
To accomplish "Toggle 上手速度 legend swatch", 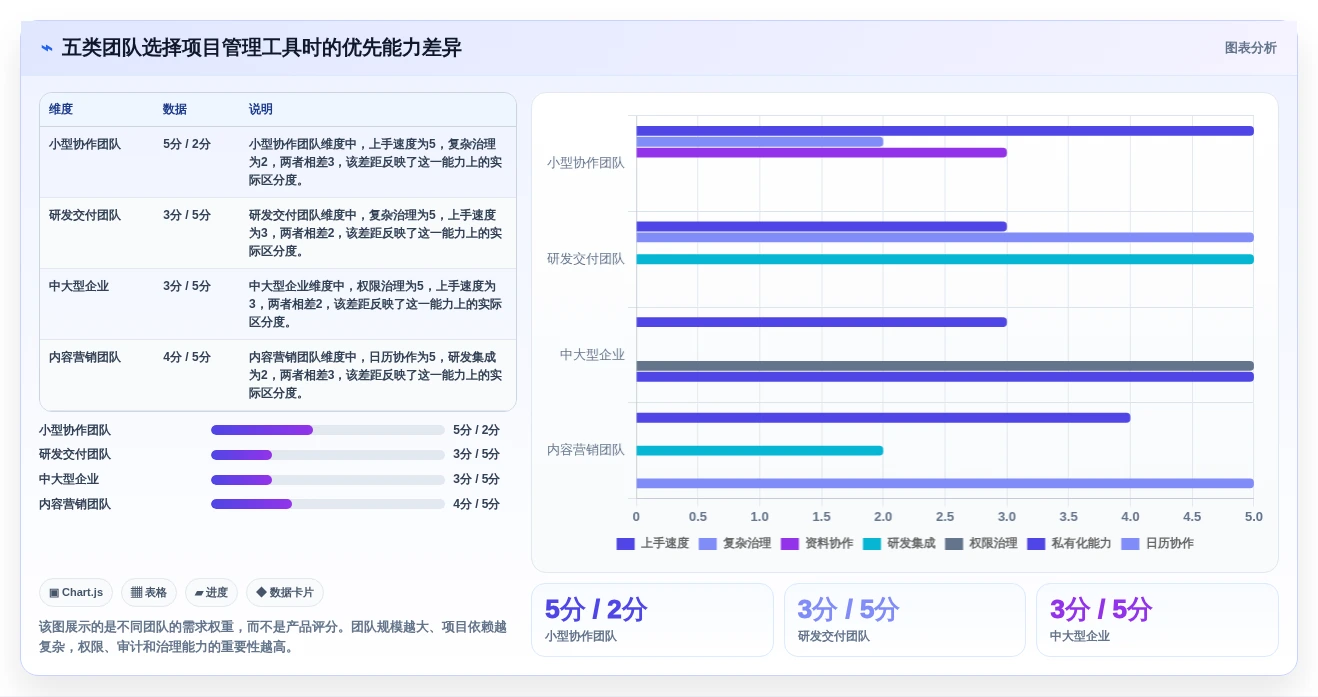I will tap(625, 544).
